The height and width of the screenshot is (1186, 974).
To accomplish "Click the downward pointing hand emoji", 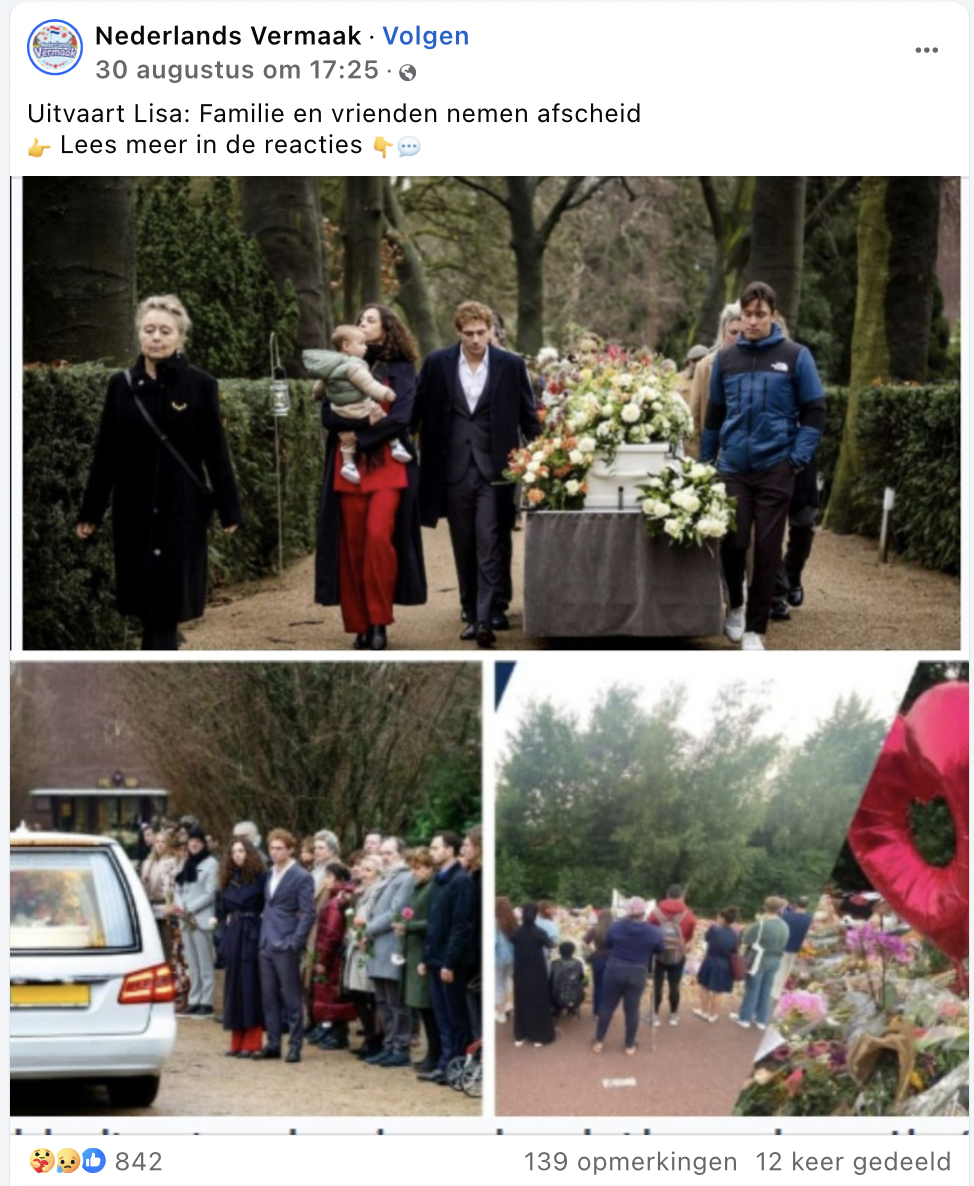I will 383,147.
